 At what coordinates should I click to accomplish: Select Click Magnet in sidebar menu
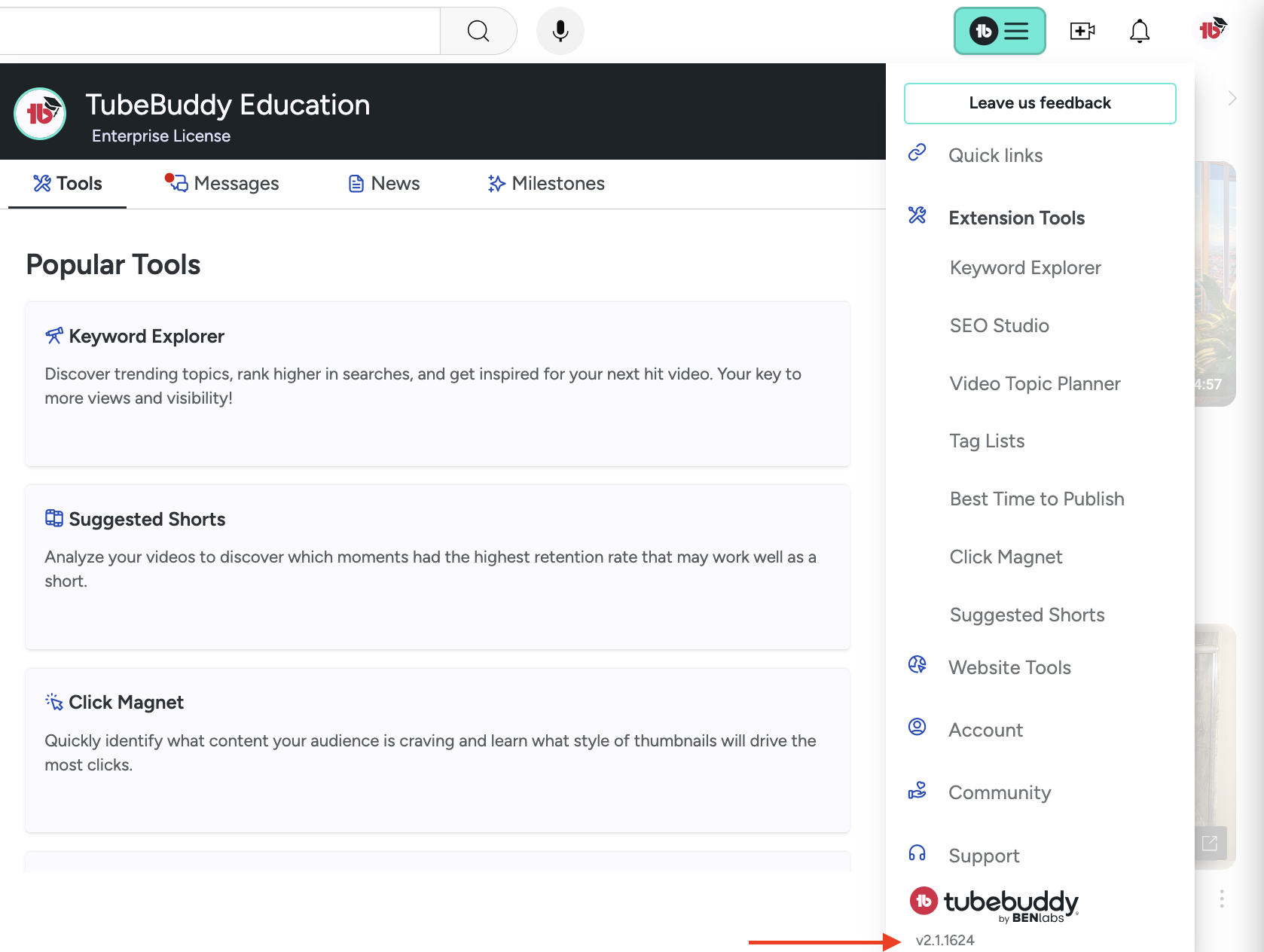click(x=1006, y=557)
